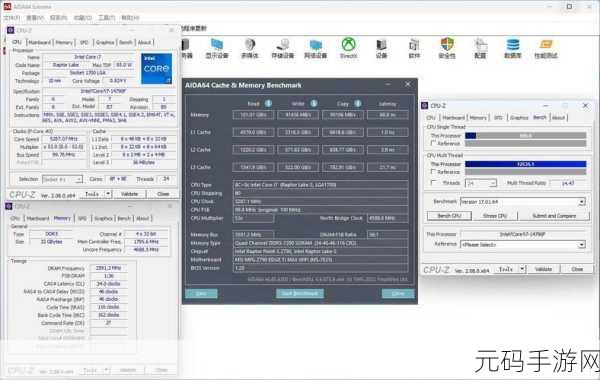Open the Selection Socket #1 dropdown
This screenshot has width=600, height=380.
coord(62,179)
